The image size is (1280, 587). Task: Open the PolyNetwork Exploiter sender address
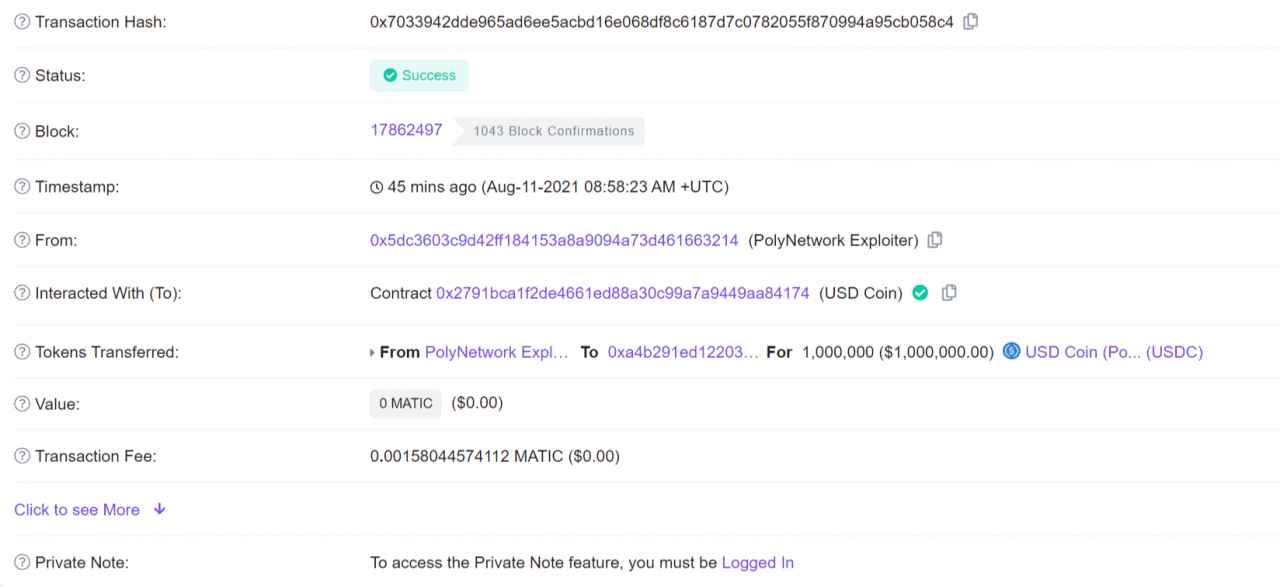click(554, 240)
